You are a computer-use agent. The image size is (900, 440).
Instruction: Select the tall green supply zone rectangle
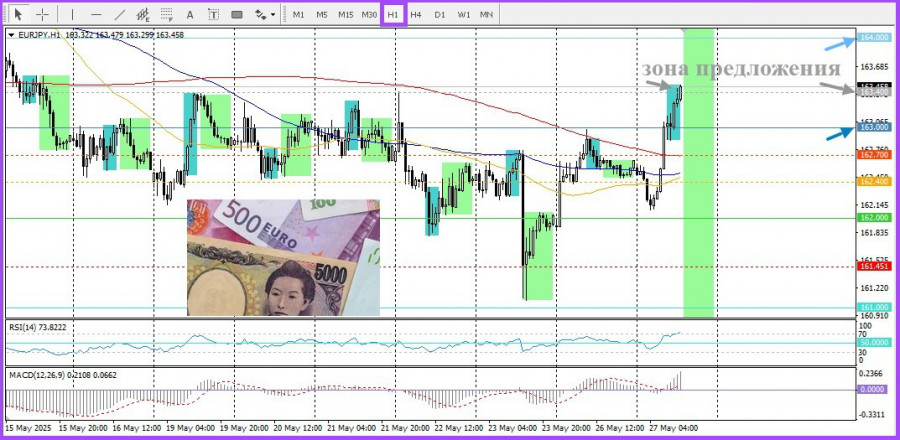click(x=698, y=172)
